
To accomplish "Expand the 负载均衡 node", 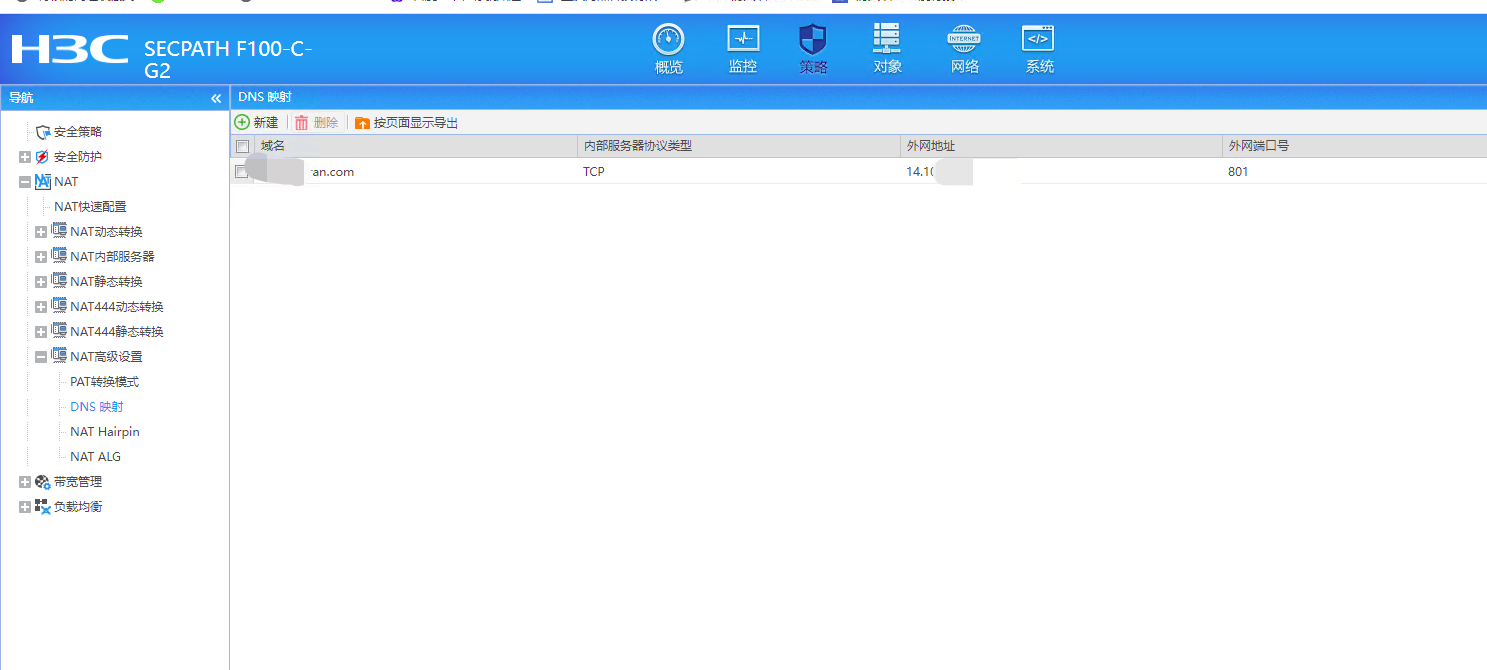I will (25, 507).
